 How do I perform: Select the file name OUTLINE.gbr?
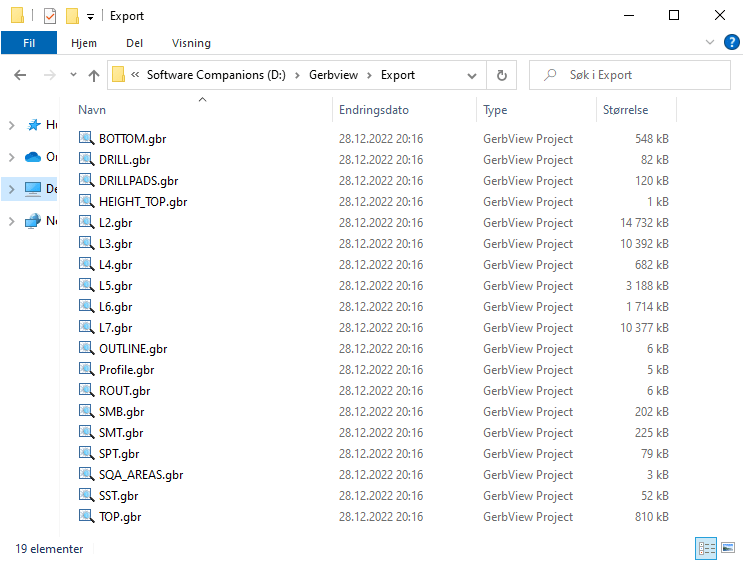pos(133,349)
